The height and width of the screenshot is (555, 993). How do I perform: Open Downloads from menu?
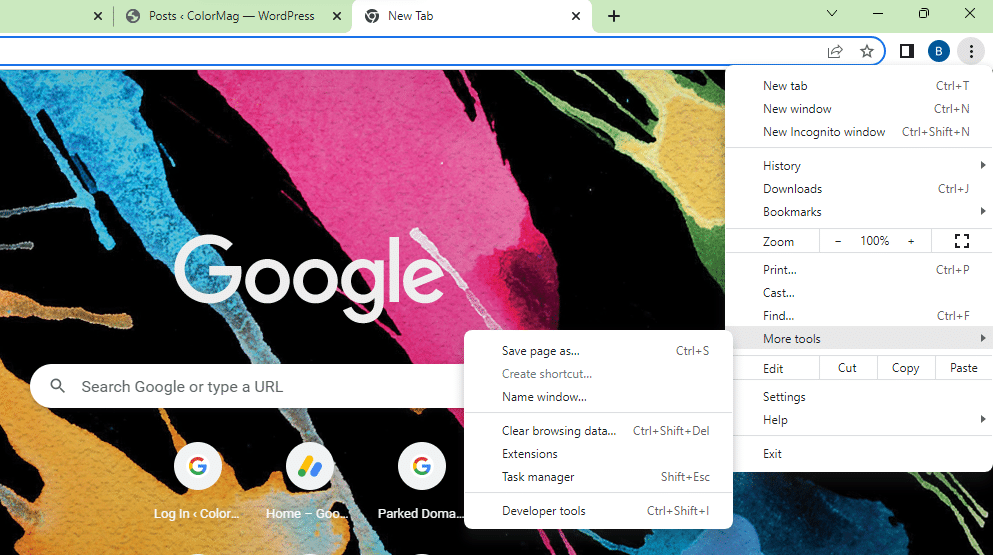[858, 189]
